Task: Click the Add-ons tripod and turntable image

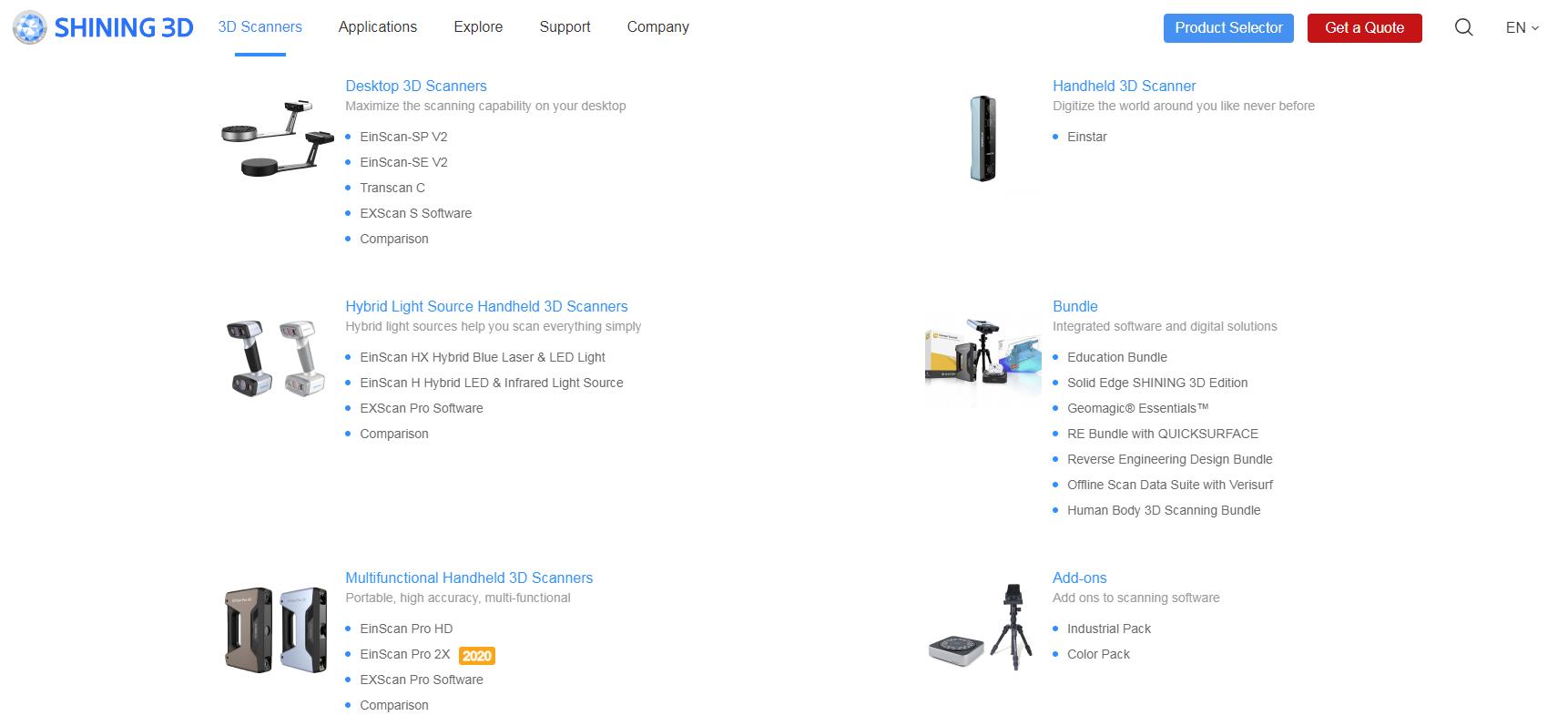Action: 983,628
